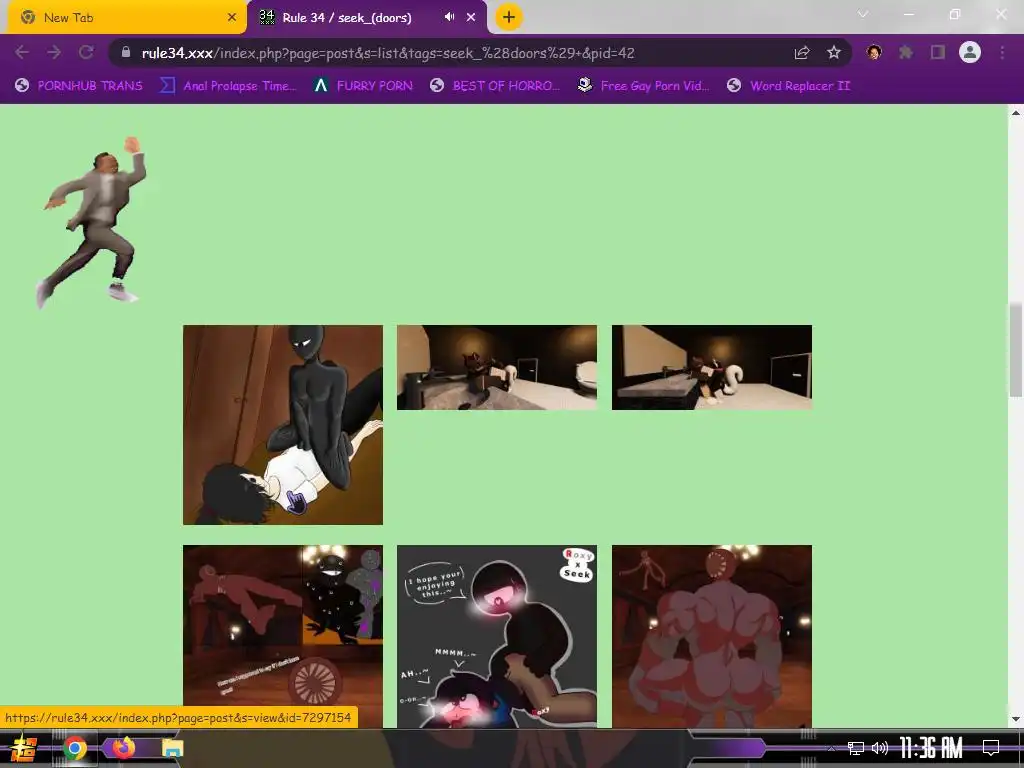Open File Explorer from the taskbar
Screen dimensions: 1024x768
tap(172, 748)
